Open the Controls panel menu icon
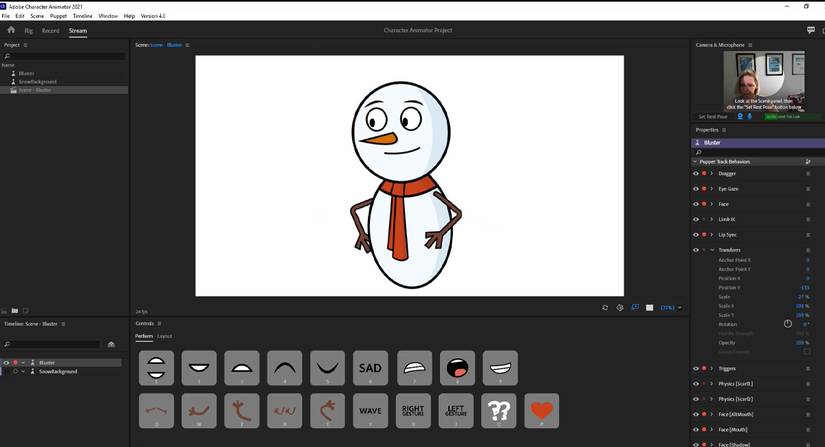This screenshot has width=825, height=447. (x=159, y=323)
